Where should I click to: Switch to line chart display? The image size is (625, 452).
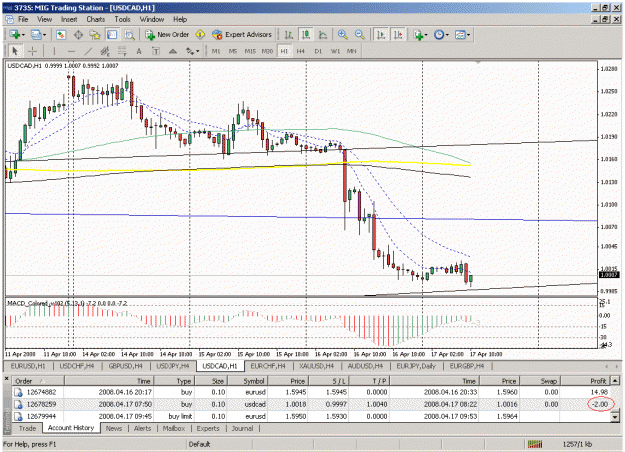coord(323,35)
